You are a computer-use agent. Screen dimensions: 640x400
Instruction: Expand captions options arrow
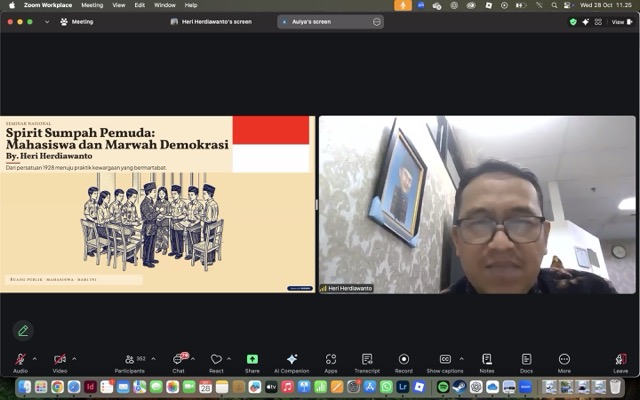462,359
